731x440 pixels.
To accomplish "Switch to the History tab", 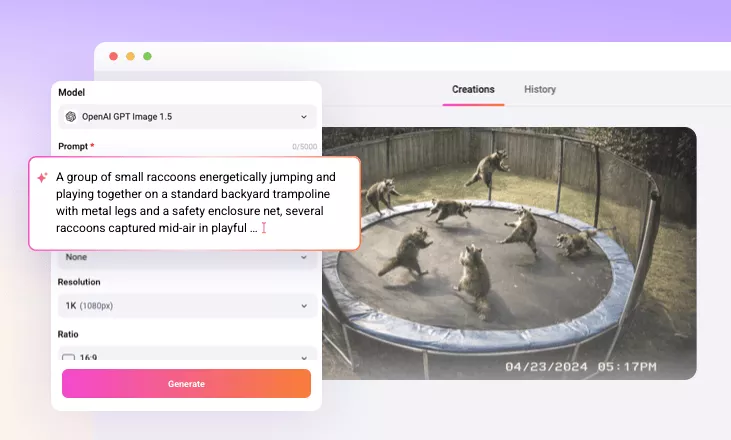I will (540, 89).
